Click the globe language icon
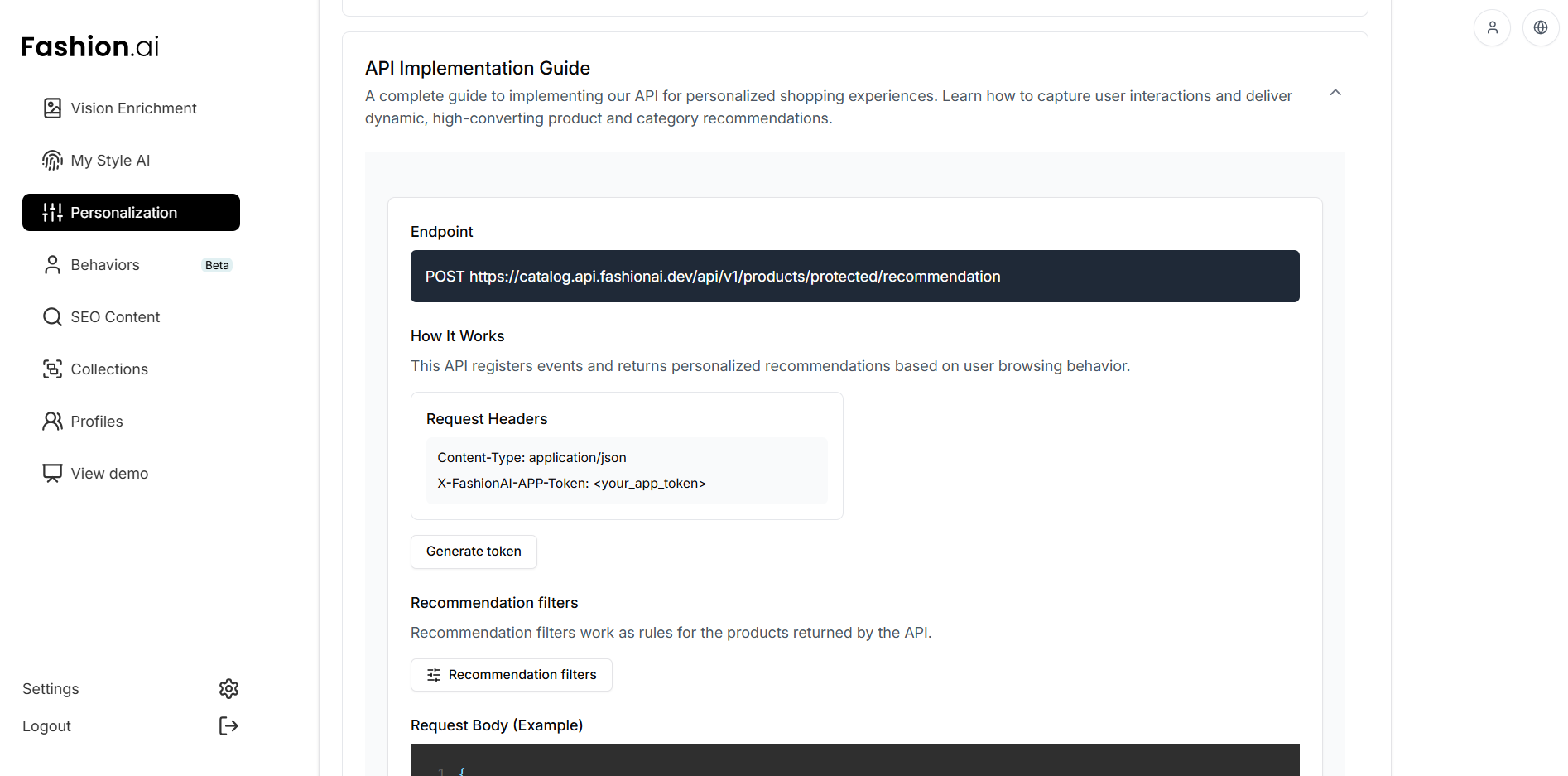Image resolution: width=1568 pixels, height=776 pixels. point(1541,27)
